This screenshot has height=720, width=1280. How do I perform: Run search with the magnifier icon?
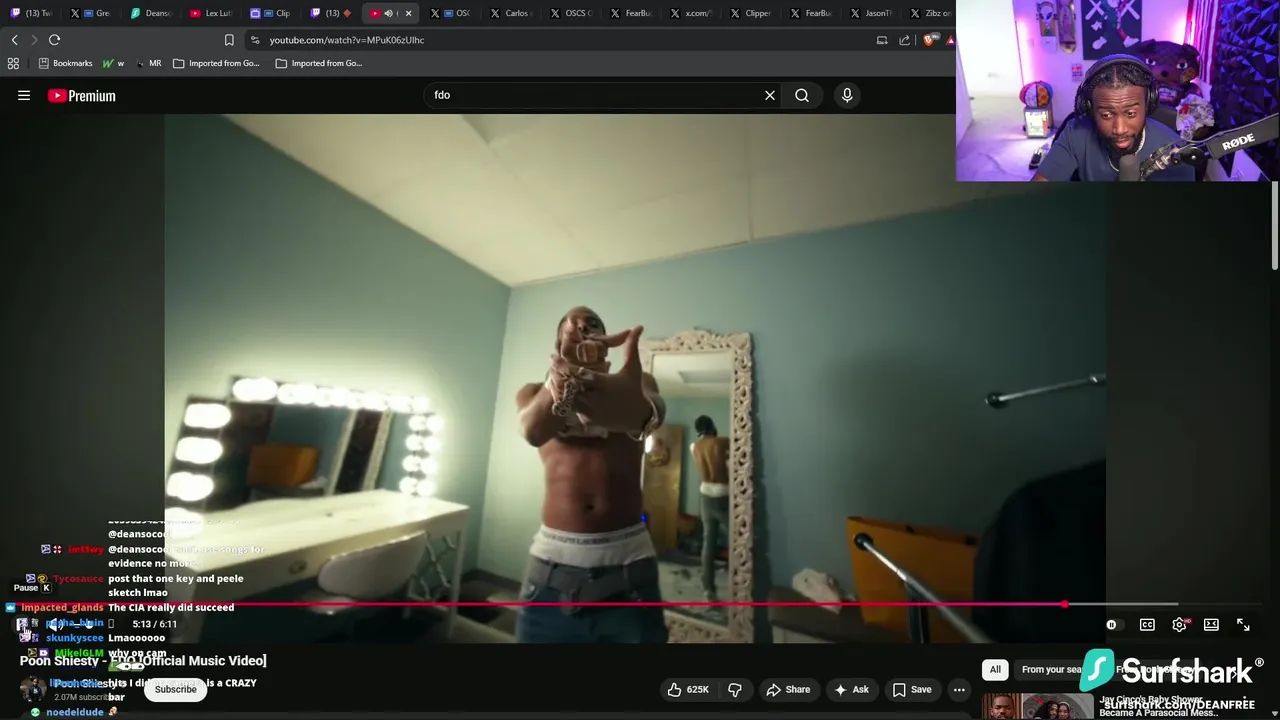point(802,95)
